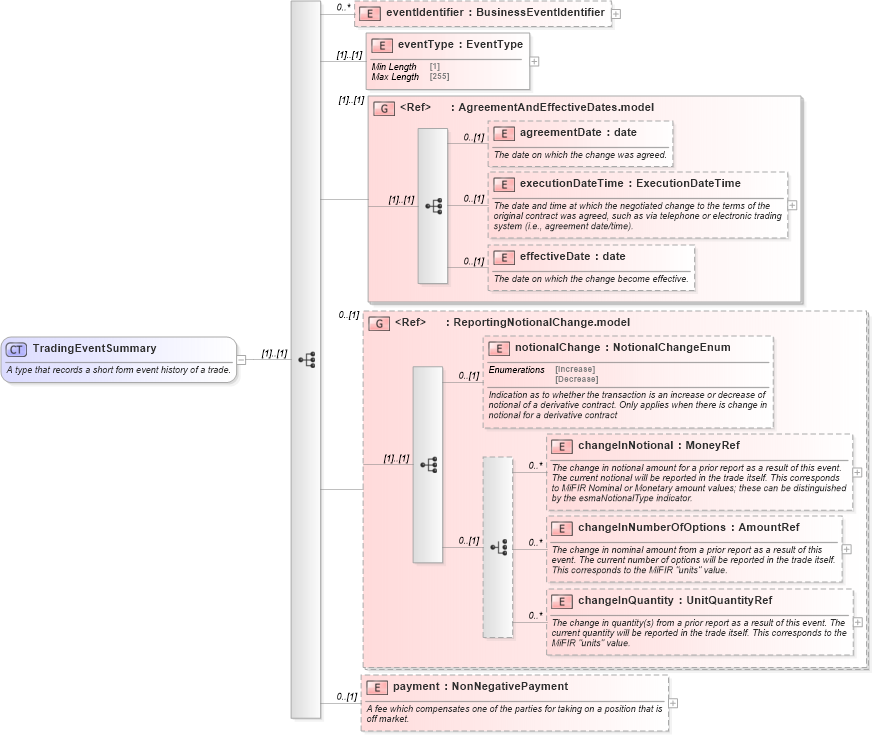This screenshot has height=736, width=873.
Task: Click the agreementDate element icon
Action: 504,132
